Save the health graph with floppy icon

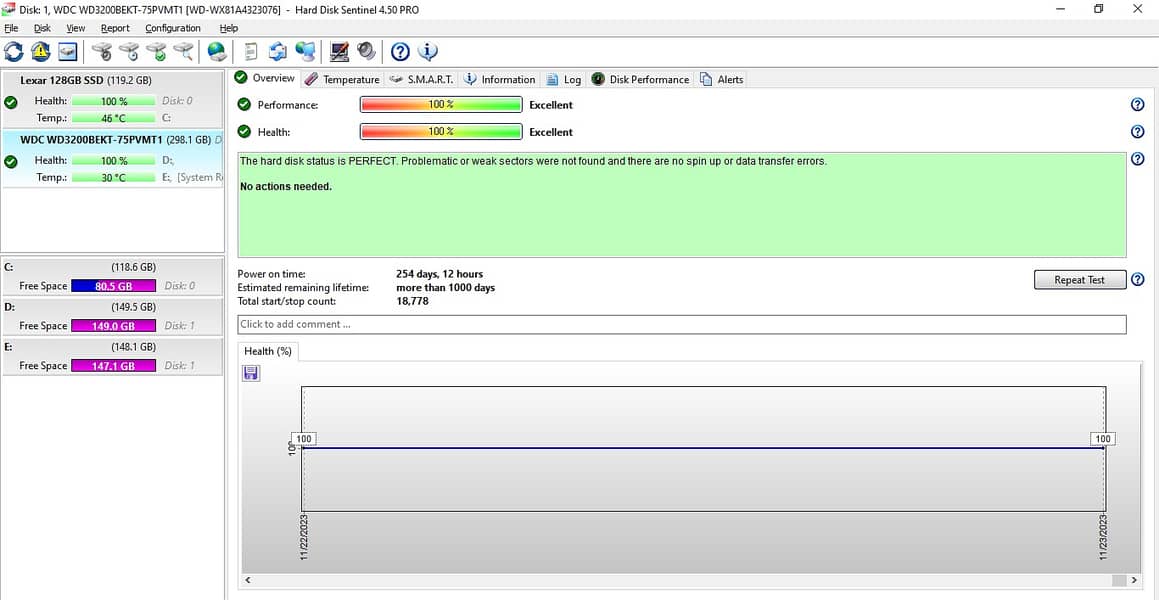[251, 373]
